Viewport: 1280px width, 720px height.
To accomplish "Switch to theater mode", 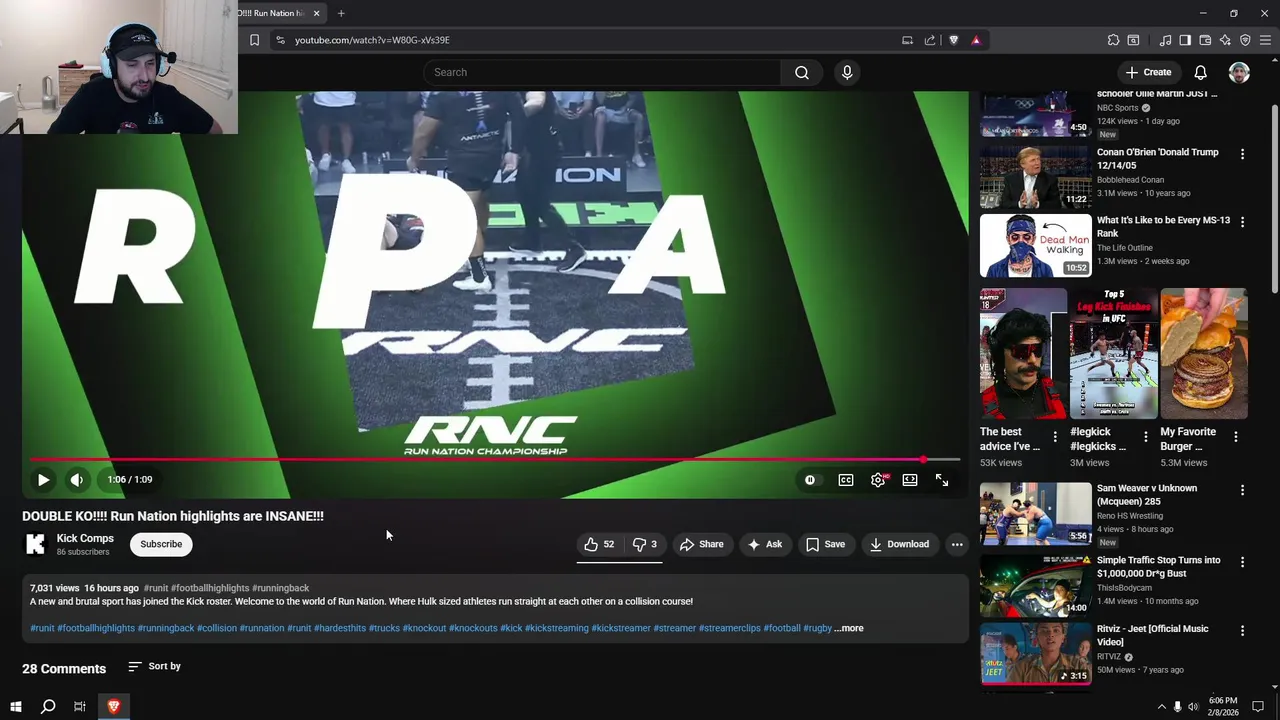I will click(910, 480).
